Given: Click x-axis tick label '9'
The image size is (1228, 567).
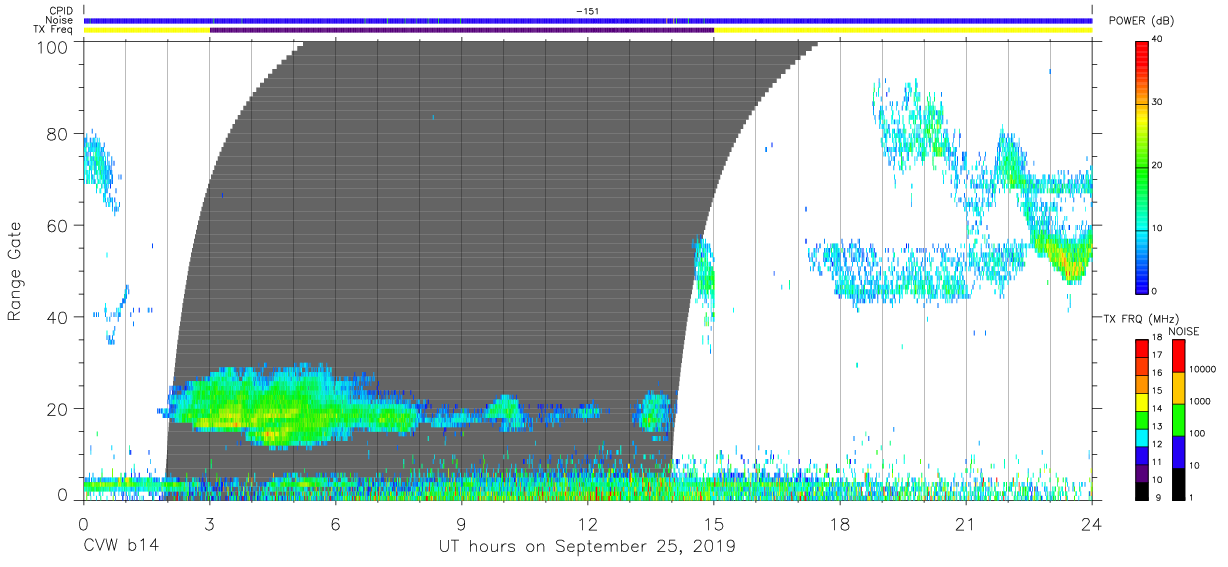Looking at the screenshot, I should coord(461,523).
